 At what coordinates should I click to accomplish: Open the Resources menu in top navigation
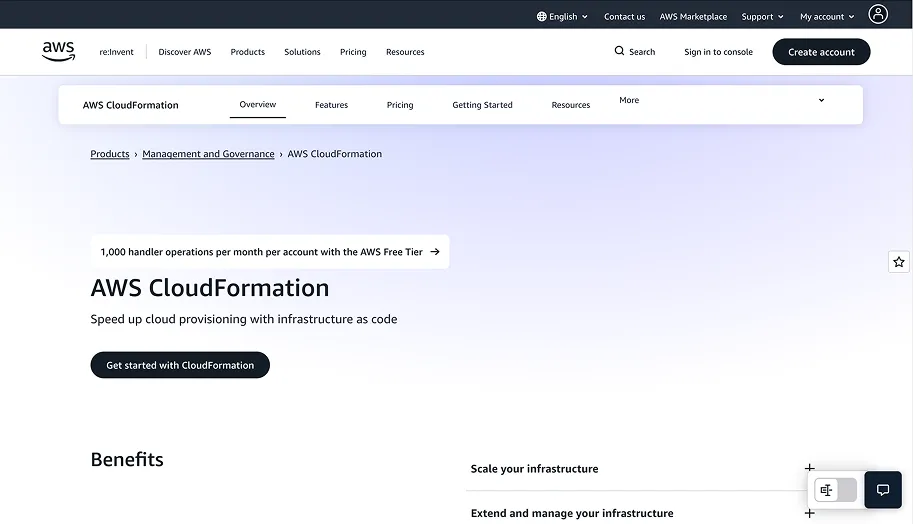tap(405, 52)
